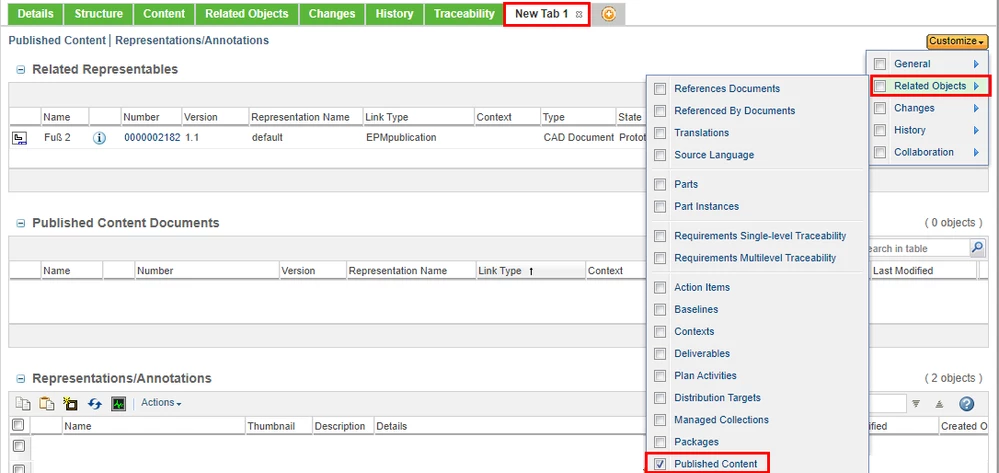Check the Parts checkbox
The height and width of the screenshot is (473, 999).
tap(661, 184)
